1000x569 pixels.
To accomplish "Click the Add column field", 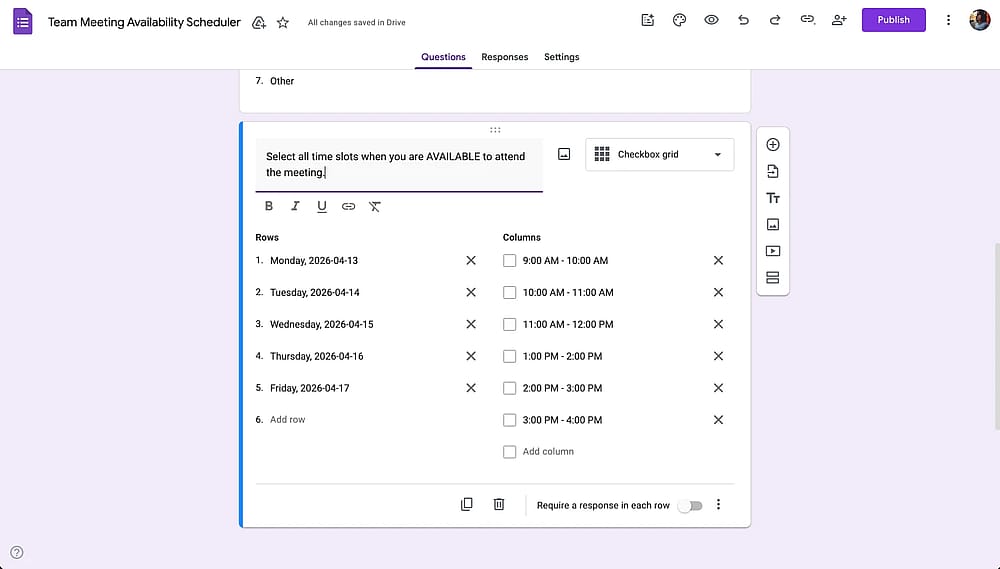I will coord(548,452).
